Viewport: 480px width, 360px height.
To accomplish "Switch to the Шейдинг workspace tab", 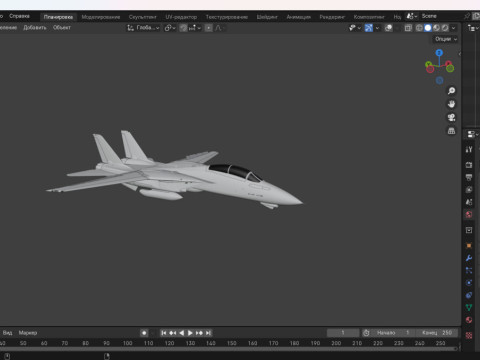I will pyautogui.click(x=267, y=17).
